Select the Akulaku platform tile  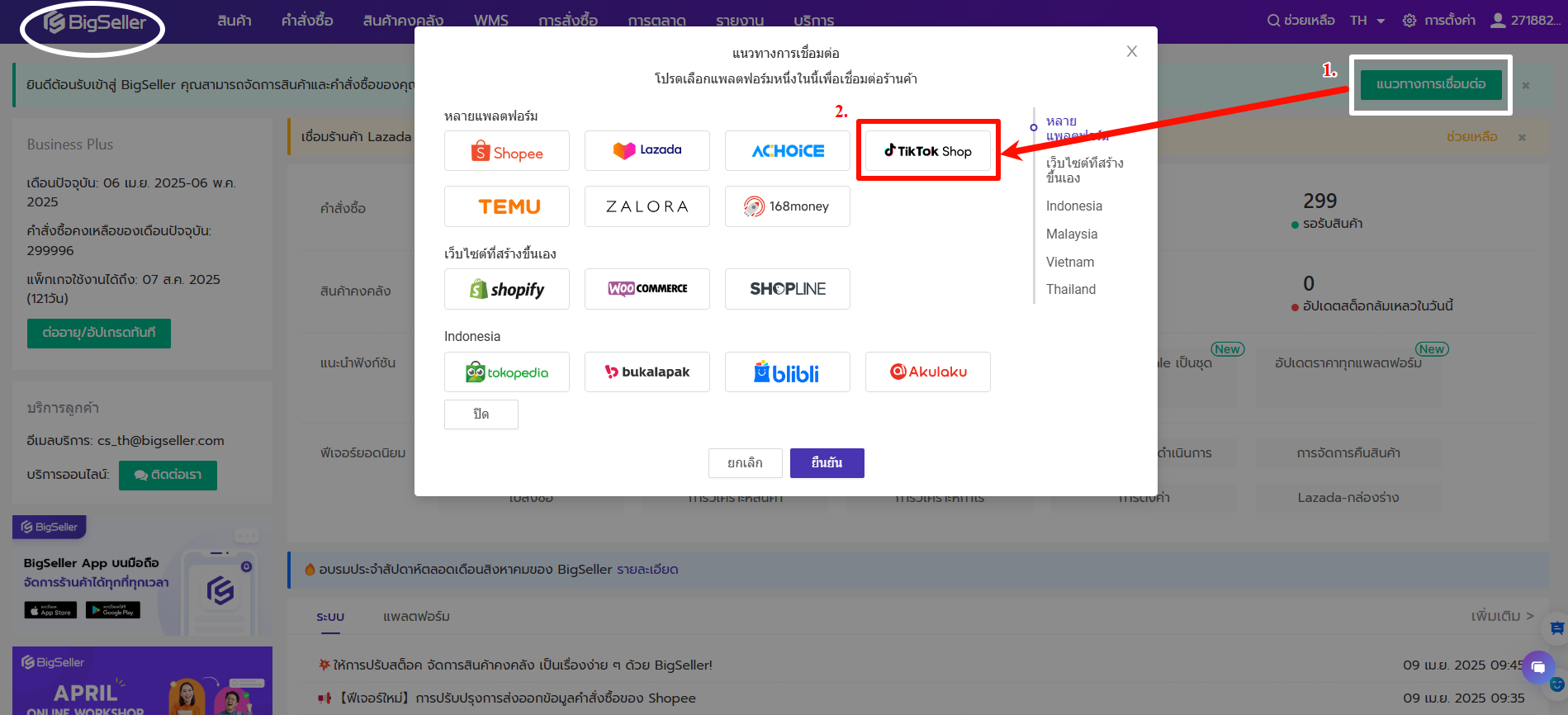coord(928,372)
